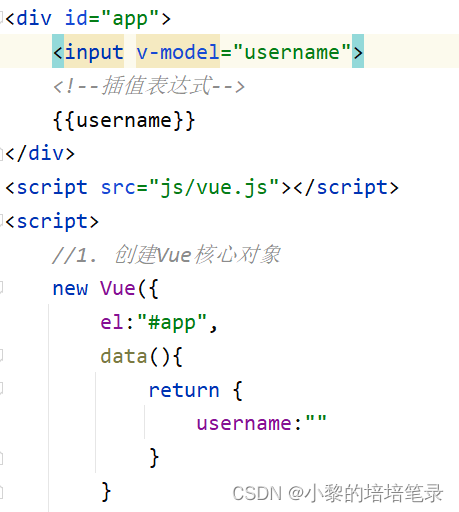Fold the data() function block
The width and height of the screenshot is (459, 512).
[1, 356]
